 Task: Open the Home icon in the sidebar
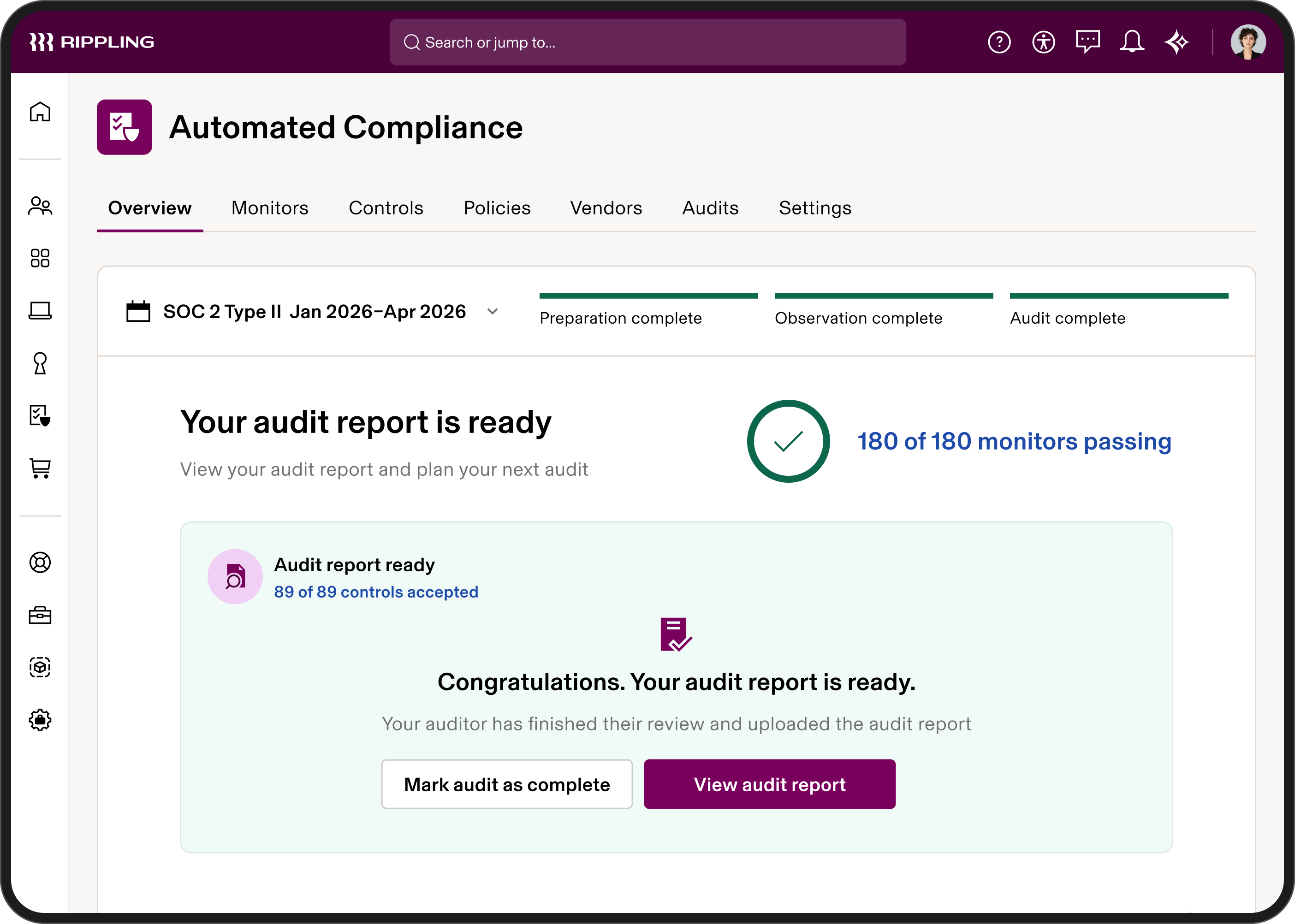41,112
